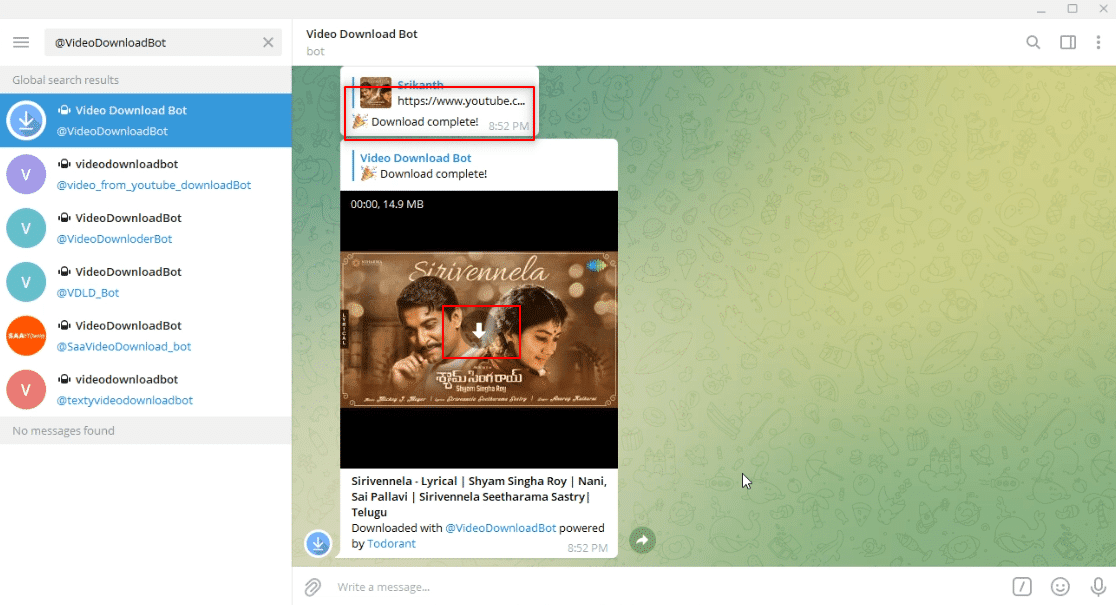
Task: Click the search icon in chat header
Action: (x=1033, y=42)
